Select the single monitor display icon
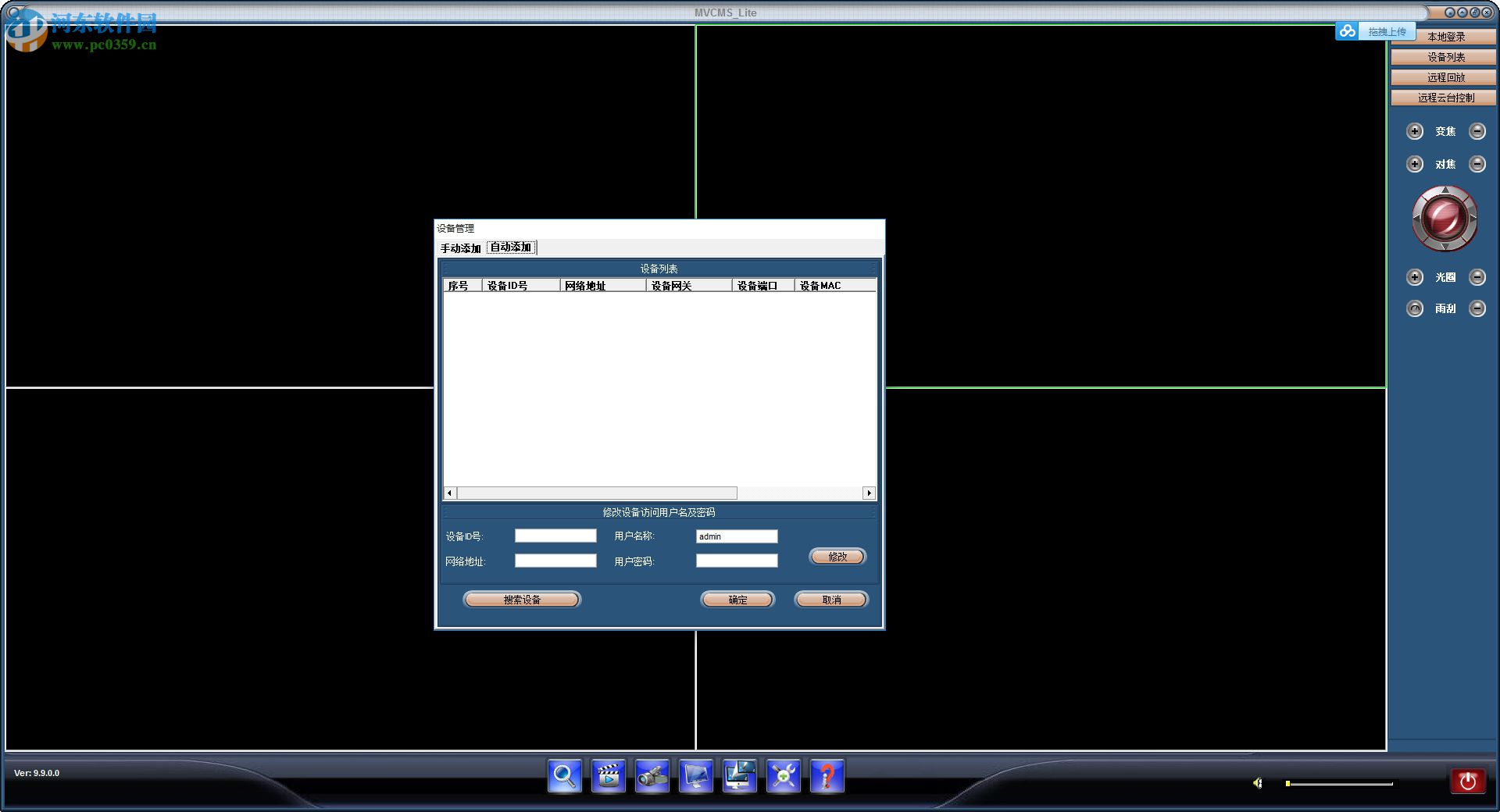 [x=695, y=776]
